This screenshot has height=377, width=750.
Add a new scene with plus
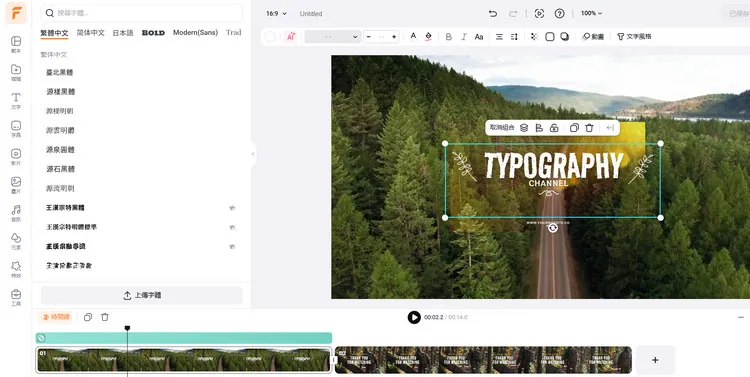coord(655,360)
